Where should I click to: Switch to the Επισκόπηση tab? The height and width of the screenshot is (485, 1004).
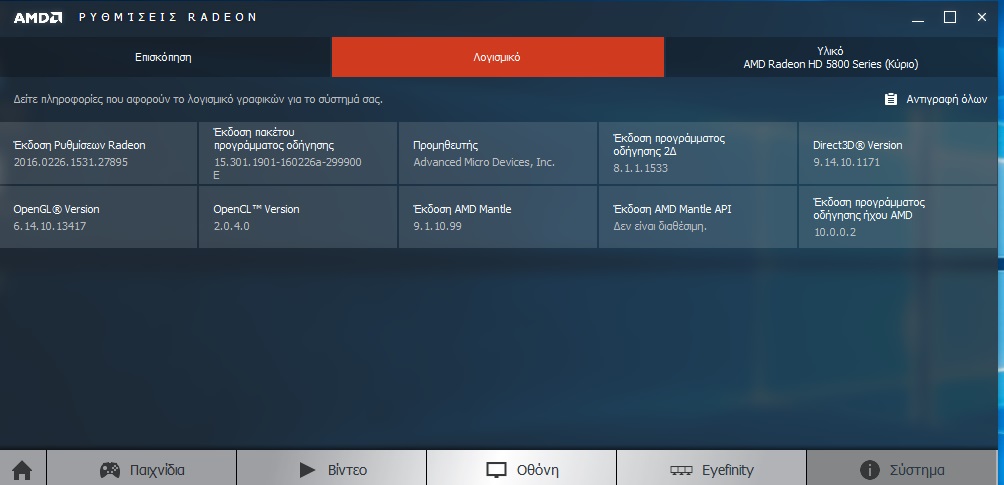coord(165,57)
